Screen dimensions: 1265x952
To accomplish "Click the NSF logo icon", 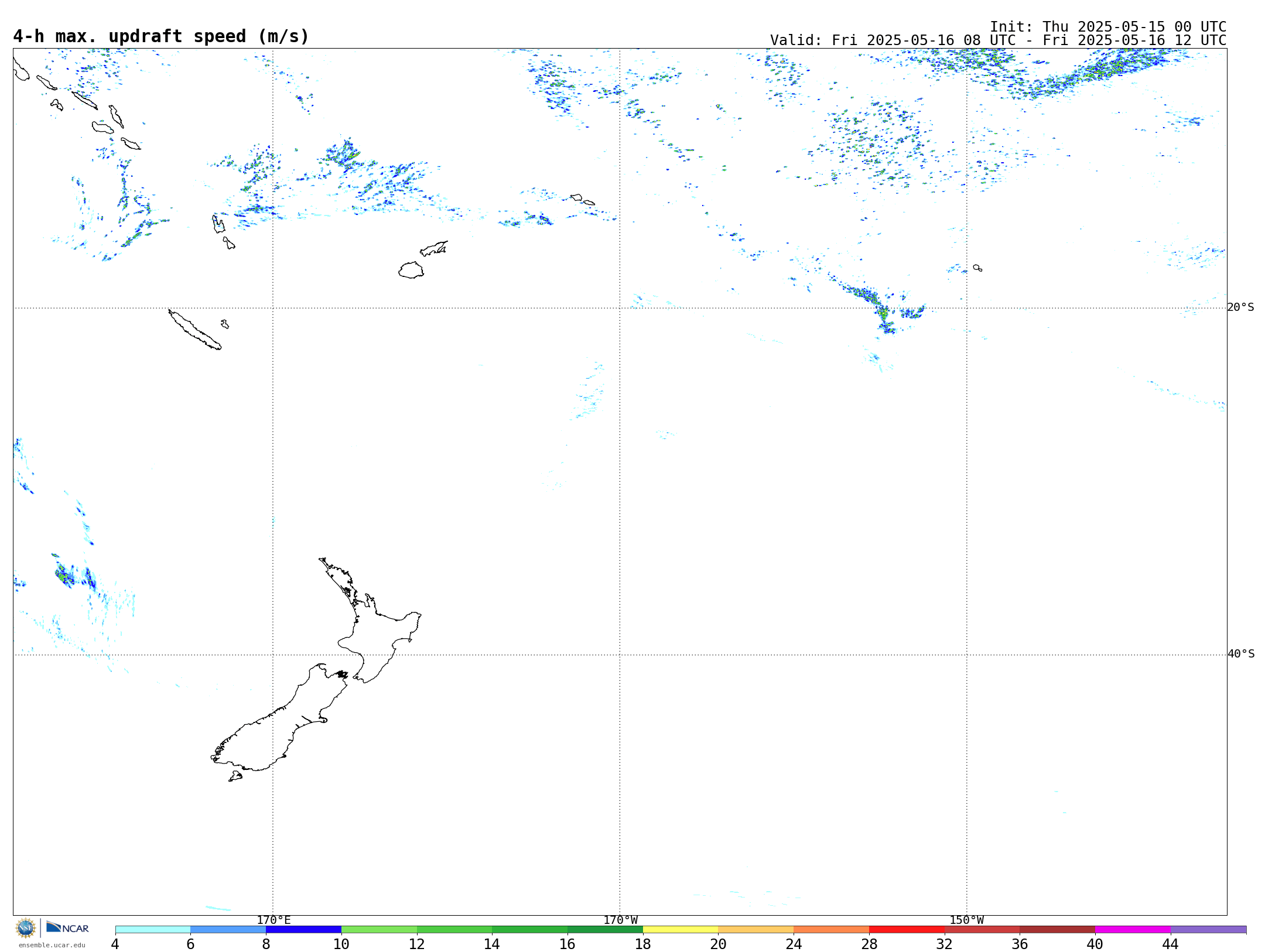I will [26, 928].
